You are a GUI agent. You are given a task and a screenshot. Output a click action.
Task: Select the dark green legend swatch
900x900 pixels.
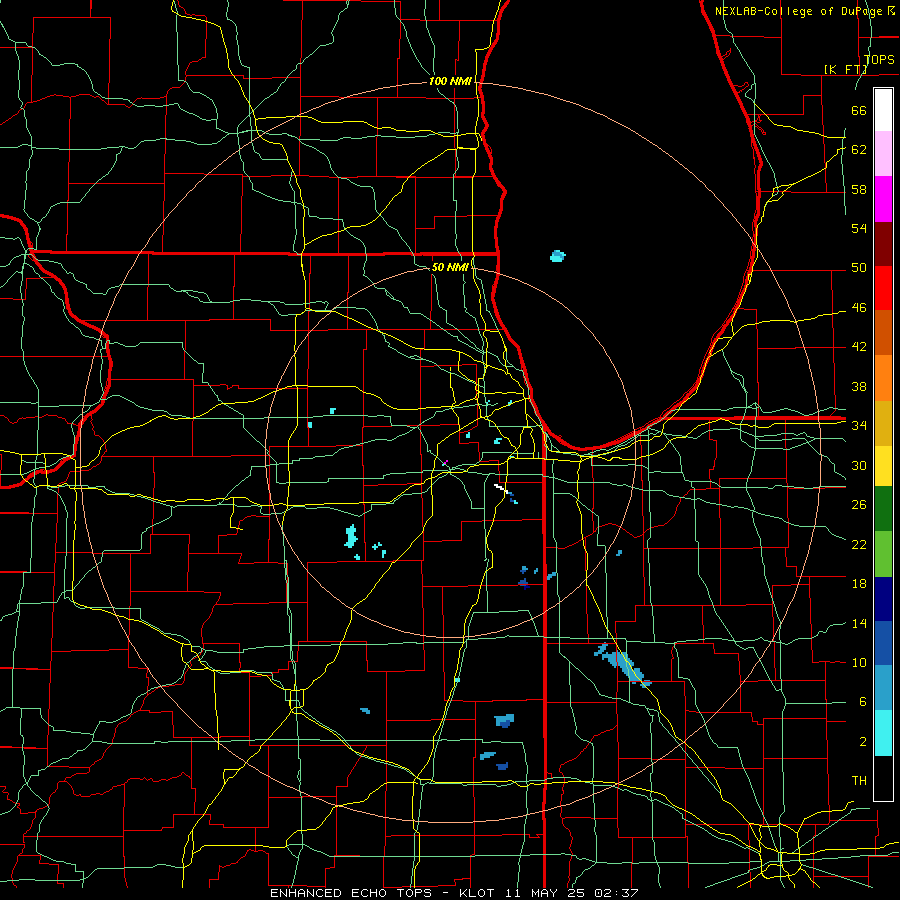[x=883, y=509]
